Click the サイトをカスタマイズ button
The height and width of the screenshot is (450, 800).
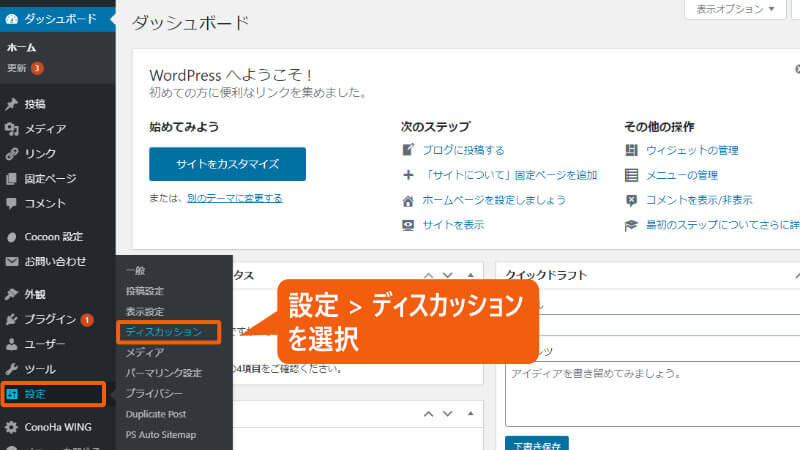point(228,164)
